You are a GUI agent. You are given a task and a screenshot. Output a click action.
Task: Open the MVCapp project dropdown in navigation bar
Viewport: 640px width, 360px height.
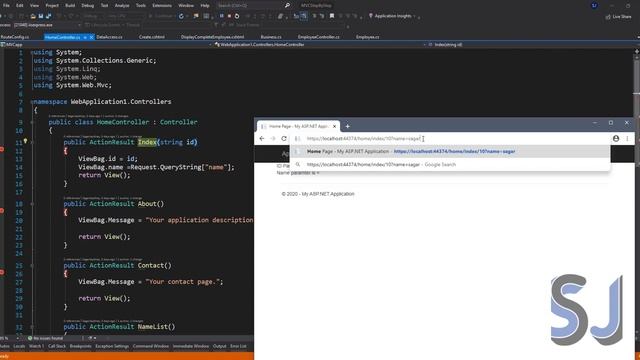pos(107,44)
